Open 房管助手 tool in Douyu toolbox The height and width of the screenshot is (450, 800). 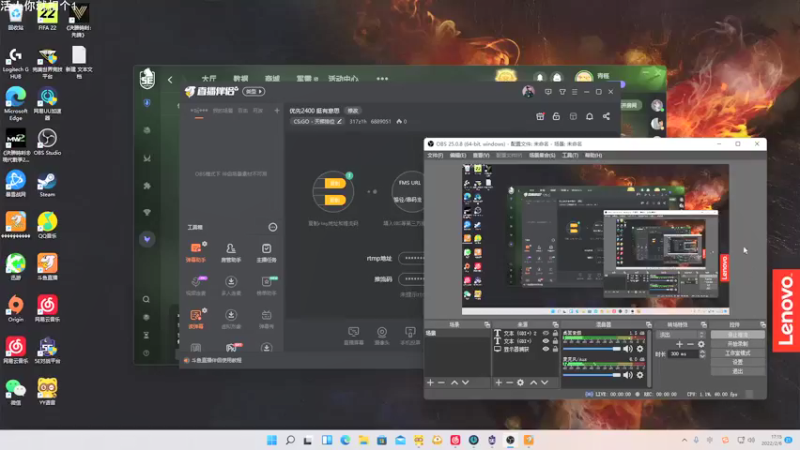[231, 252]
